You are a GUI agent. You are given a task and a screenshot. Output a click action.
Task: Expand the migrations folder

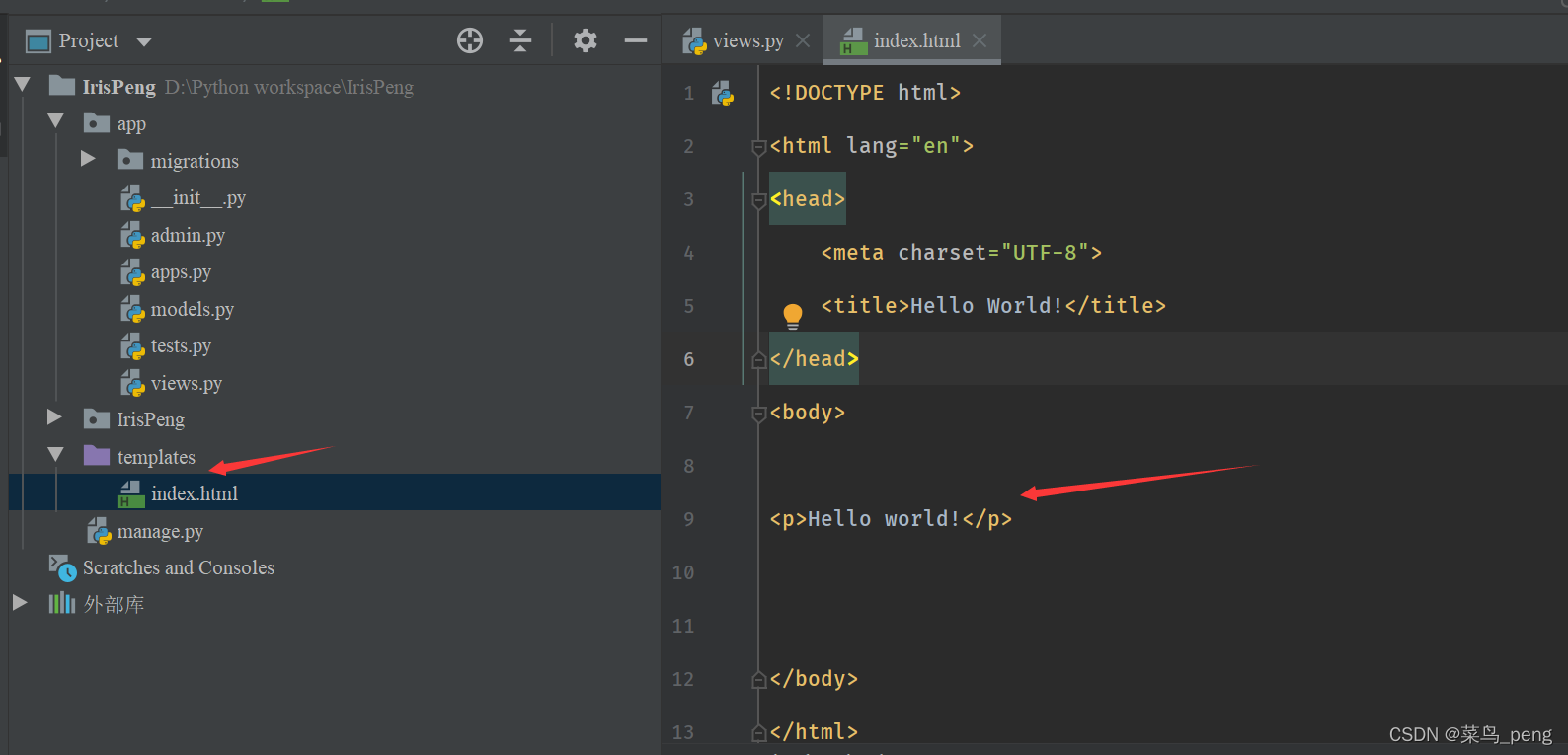pyautogui.click(x=88, y=159)
